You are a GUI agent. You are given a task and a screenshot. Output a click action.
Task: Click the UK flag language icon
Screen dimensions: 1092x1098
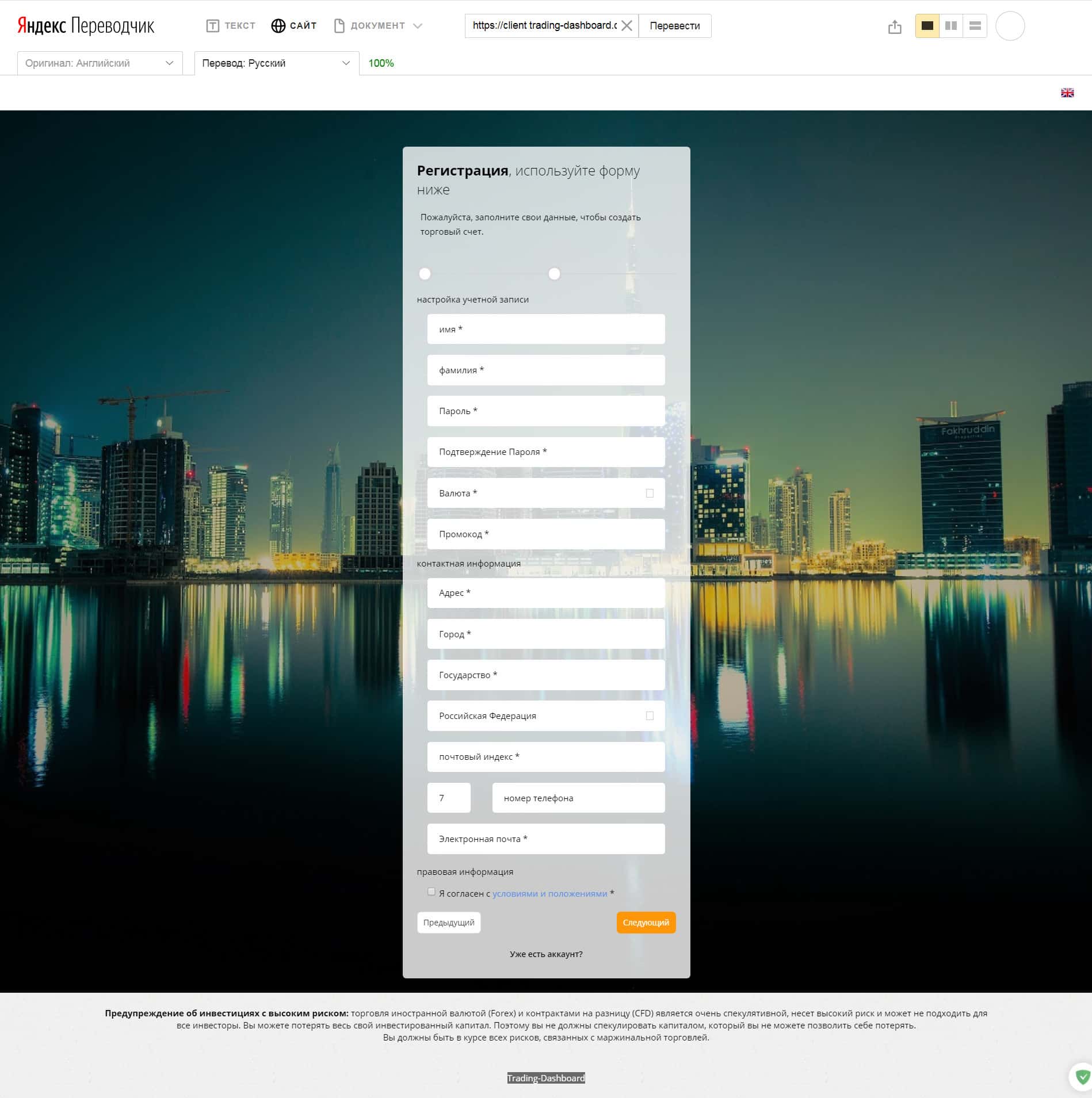point(1067,93)
